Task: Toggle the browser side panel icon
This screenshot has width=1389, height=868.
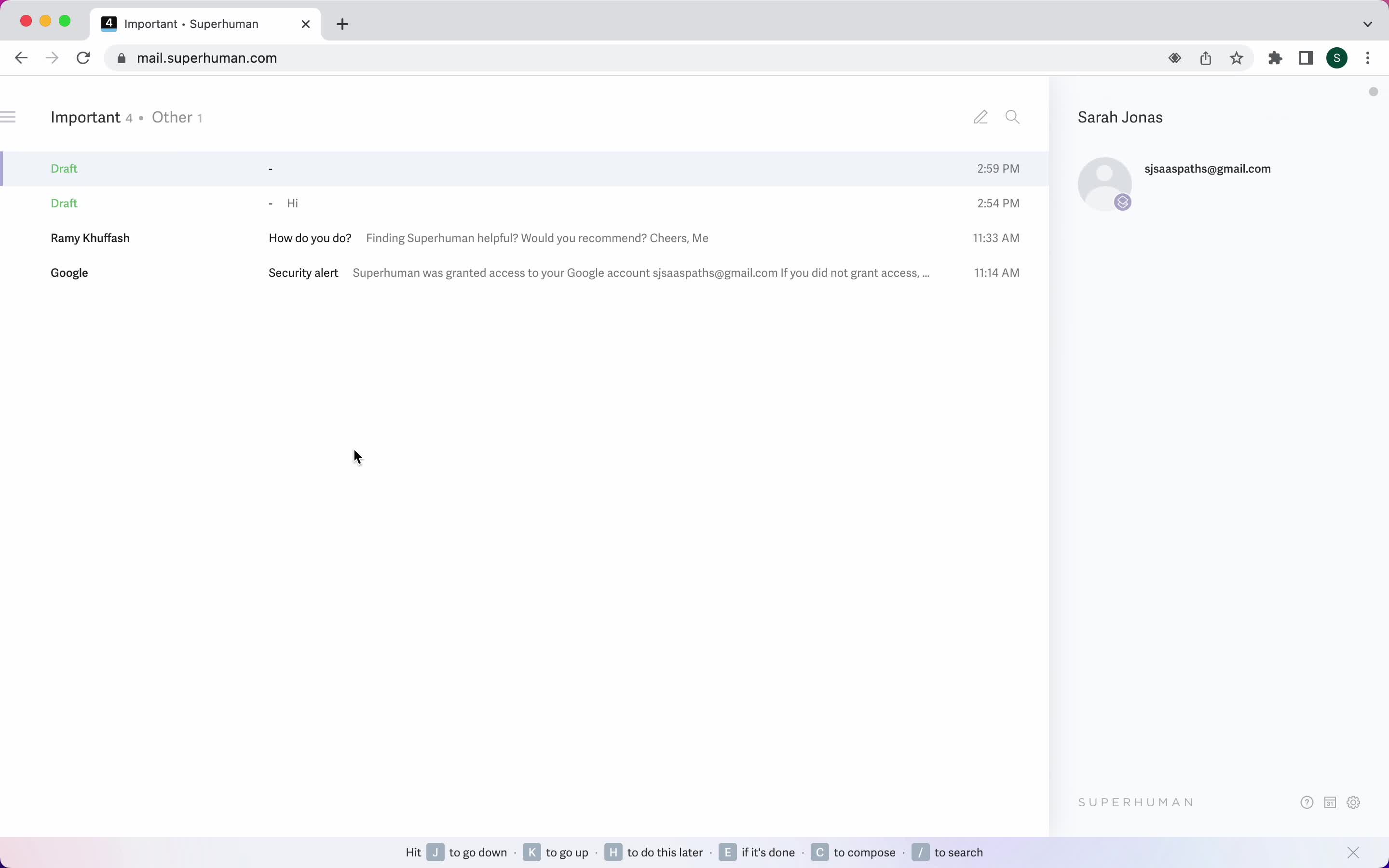Action: pyautogui.click(x=1307, y=58)
